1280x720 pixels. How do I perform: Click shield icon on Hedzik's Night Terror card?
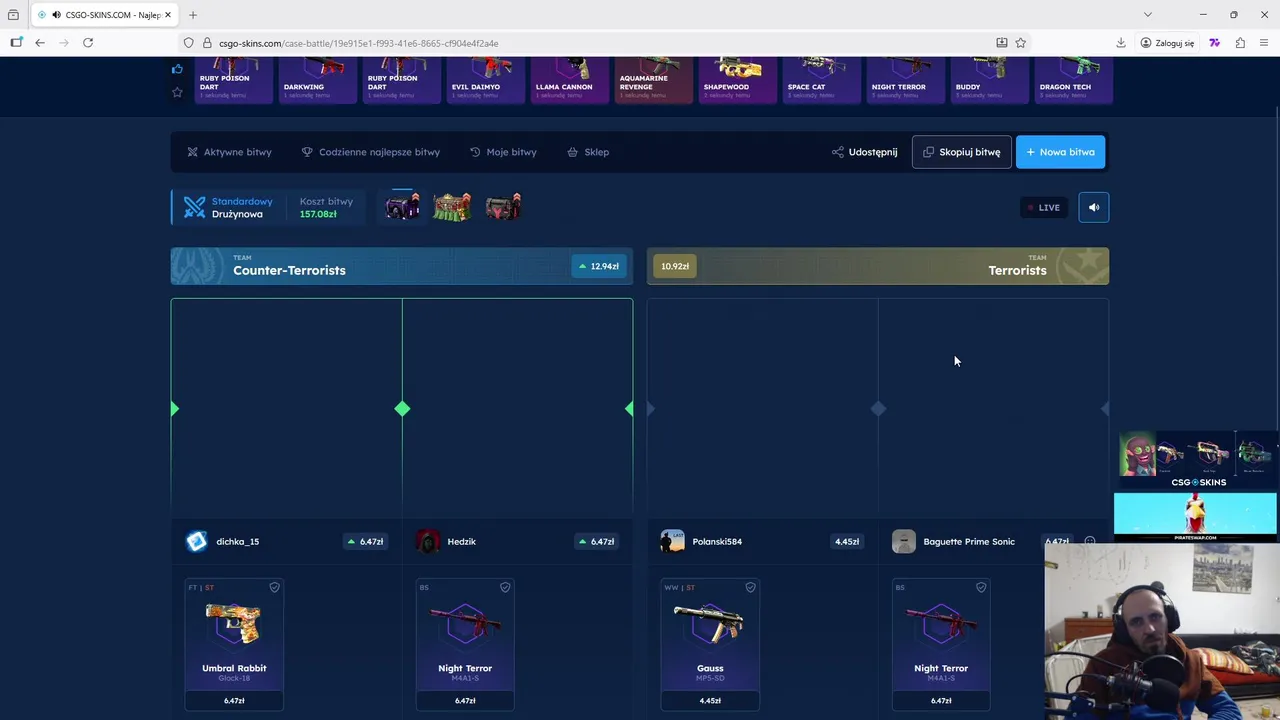[505, 588]
